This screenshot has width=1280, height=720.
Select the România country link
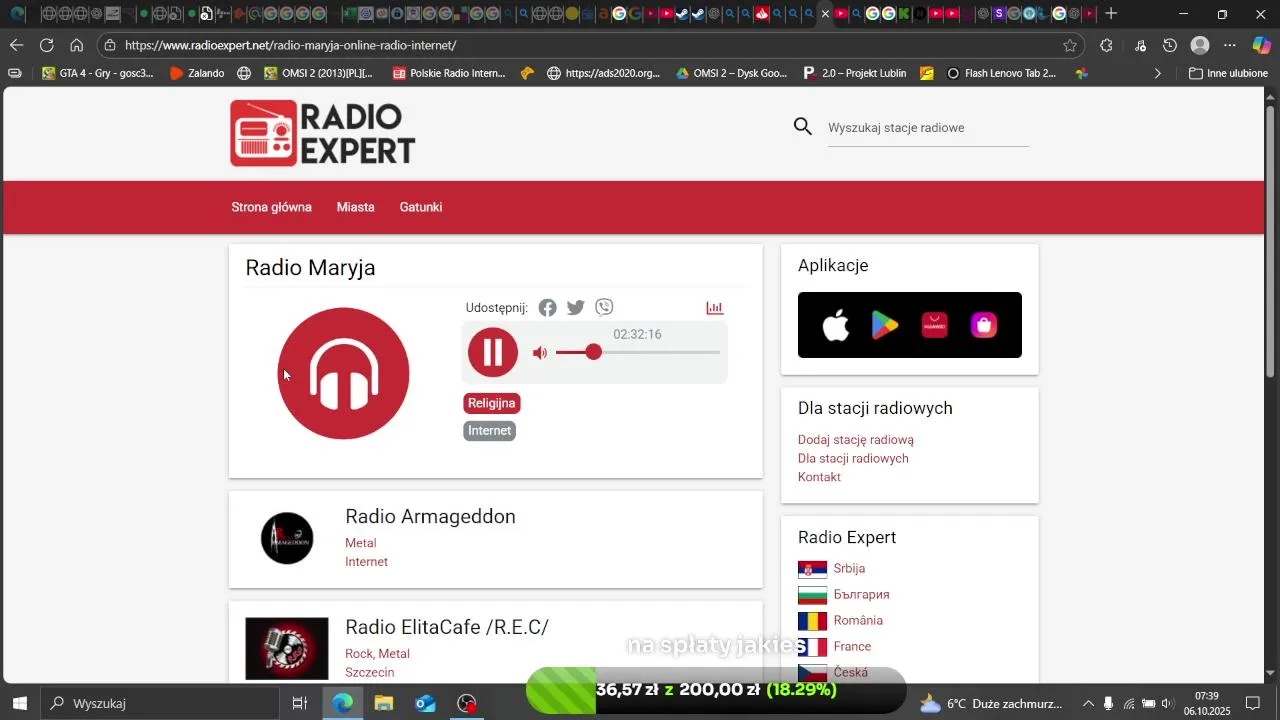click(x=858, y=621)
